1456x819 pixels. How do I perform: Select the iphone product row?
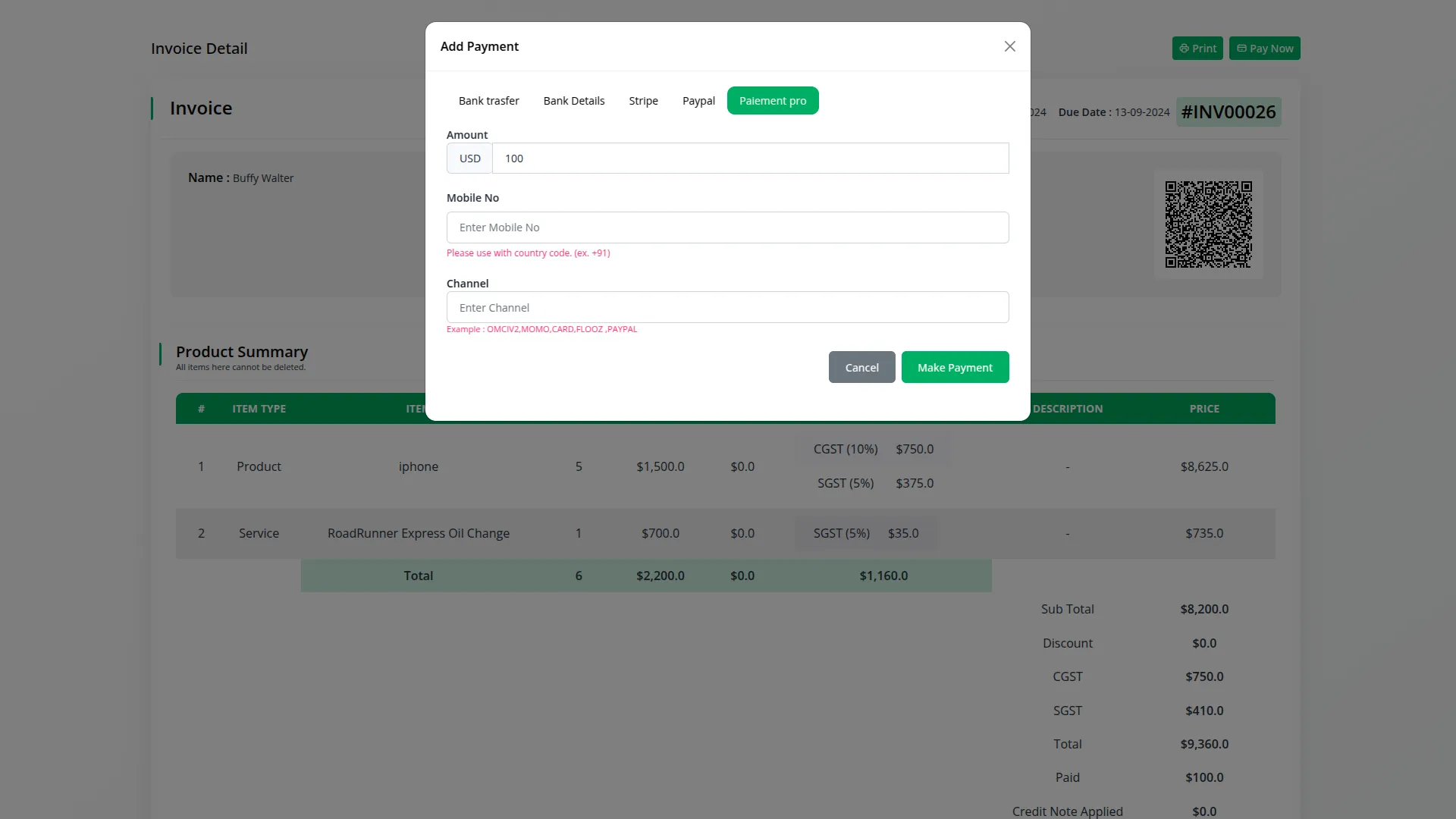coord(418,466)
